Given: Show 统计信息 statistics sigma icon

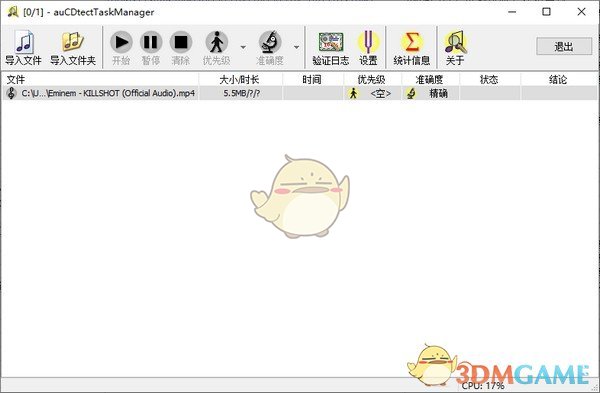Looking at the screenshot, I should point(412,47).
